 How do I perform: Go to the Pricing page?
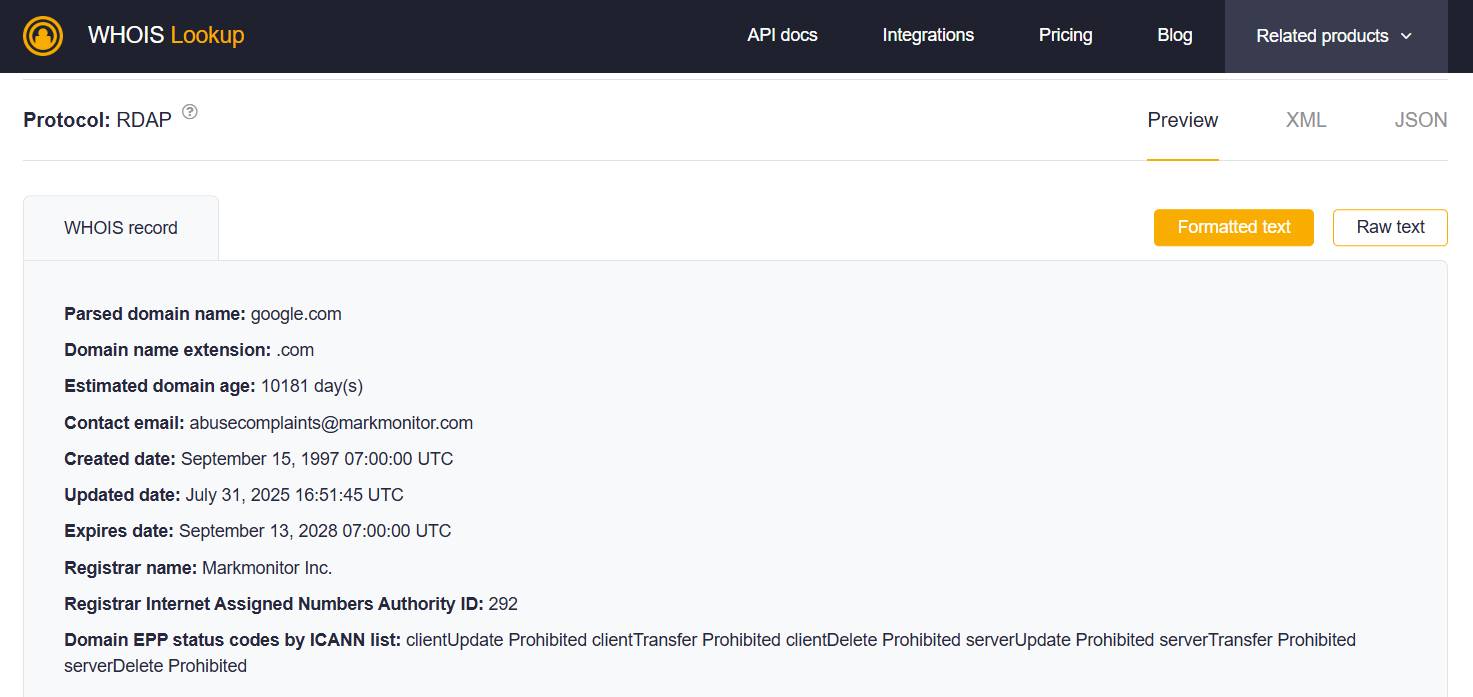[1065, 35]
